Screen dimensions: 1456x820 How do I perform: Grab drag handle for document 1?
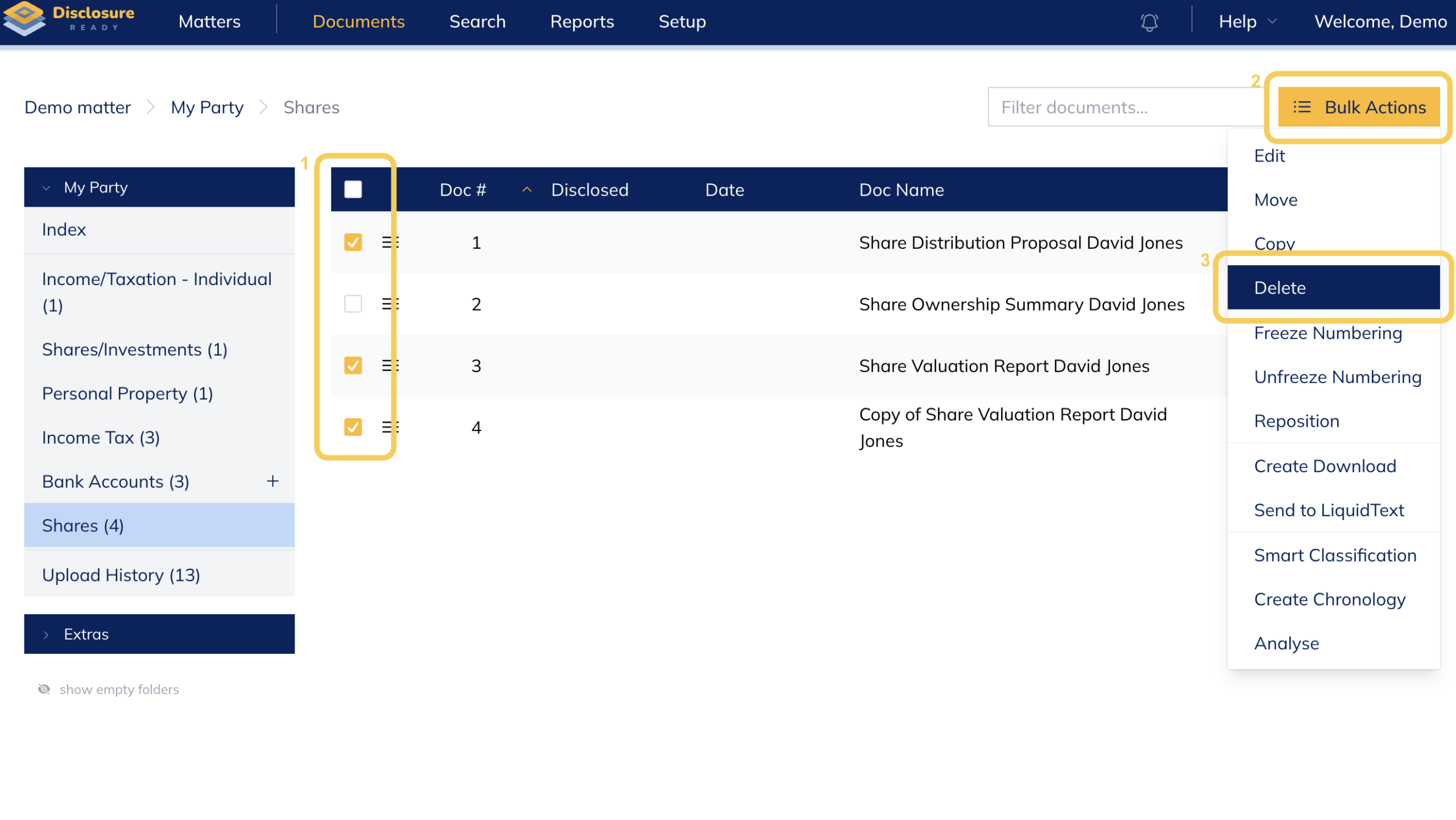pos(390,243)
